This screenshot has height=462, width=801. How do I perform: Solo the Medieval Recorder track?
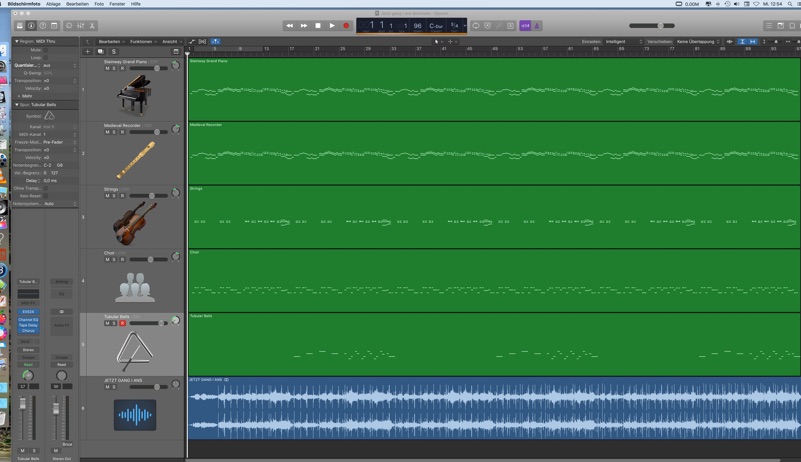point(114,132)
